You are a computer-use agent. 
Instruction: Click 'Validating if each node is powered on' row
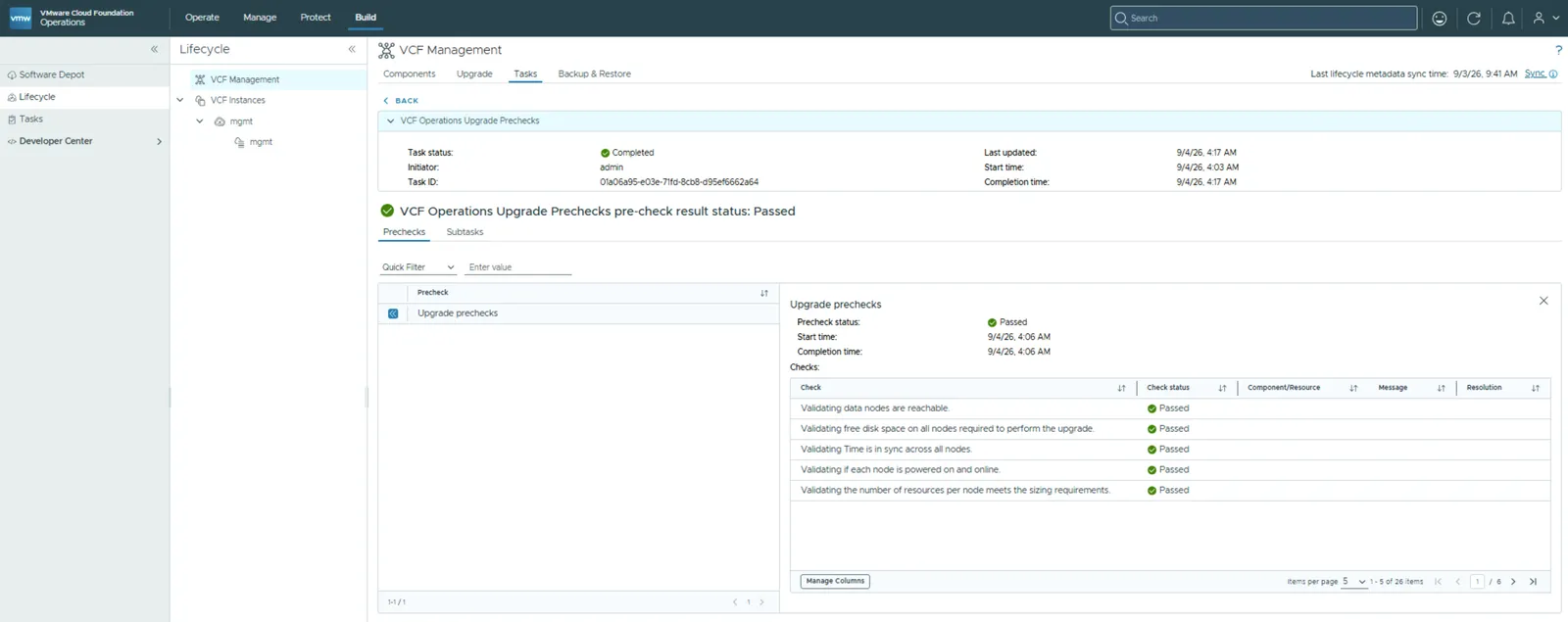1170,470
